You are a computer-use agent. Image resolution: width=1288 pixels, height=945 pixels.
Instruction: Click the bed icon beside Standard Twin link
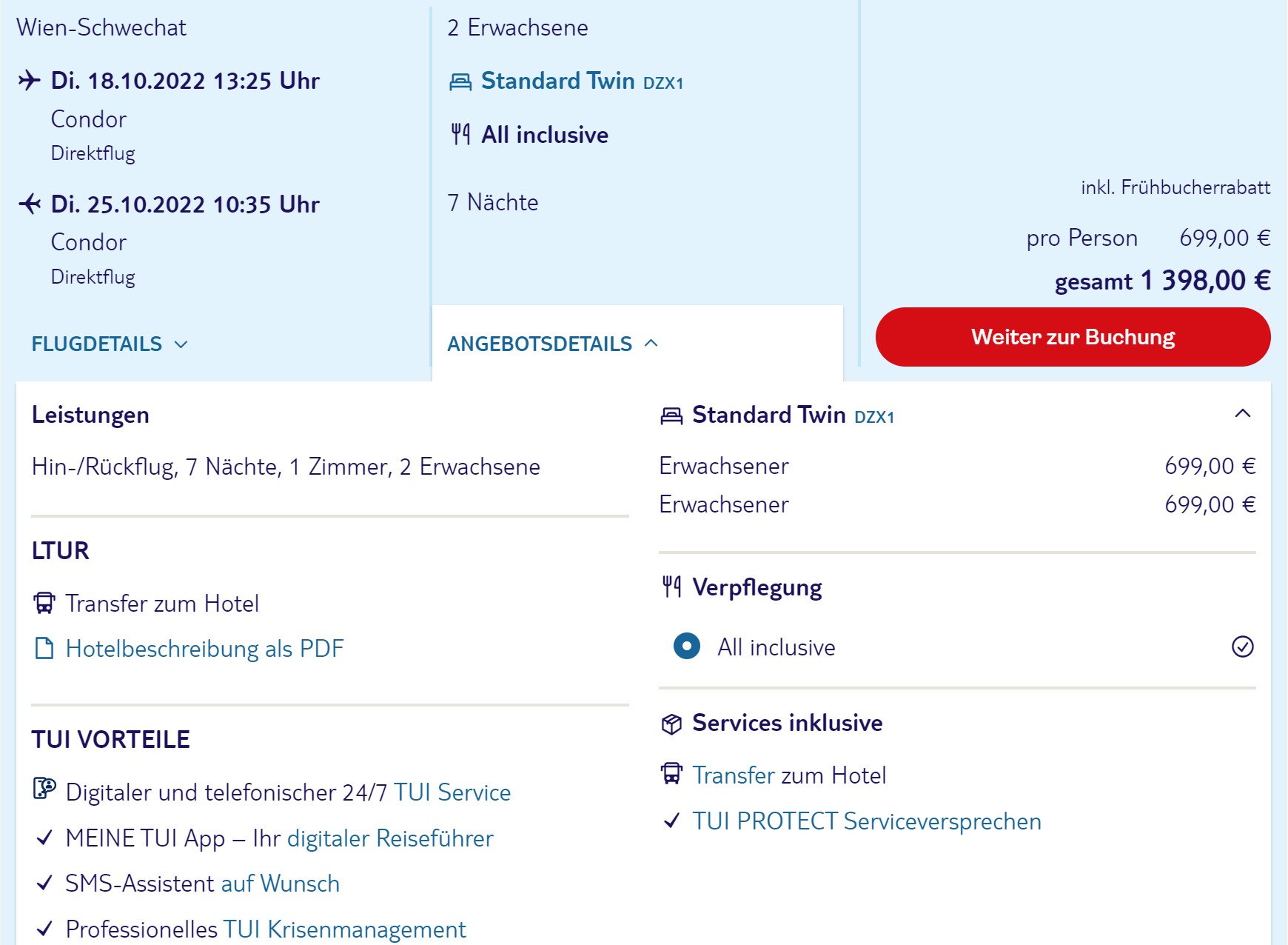pos(460,81)
